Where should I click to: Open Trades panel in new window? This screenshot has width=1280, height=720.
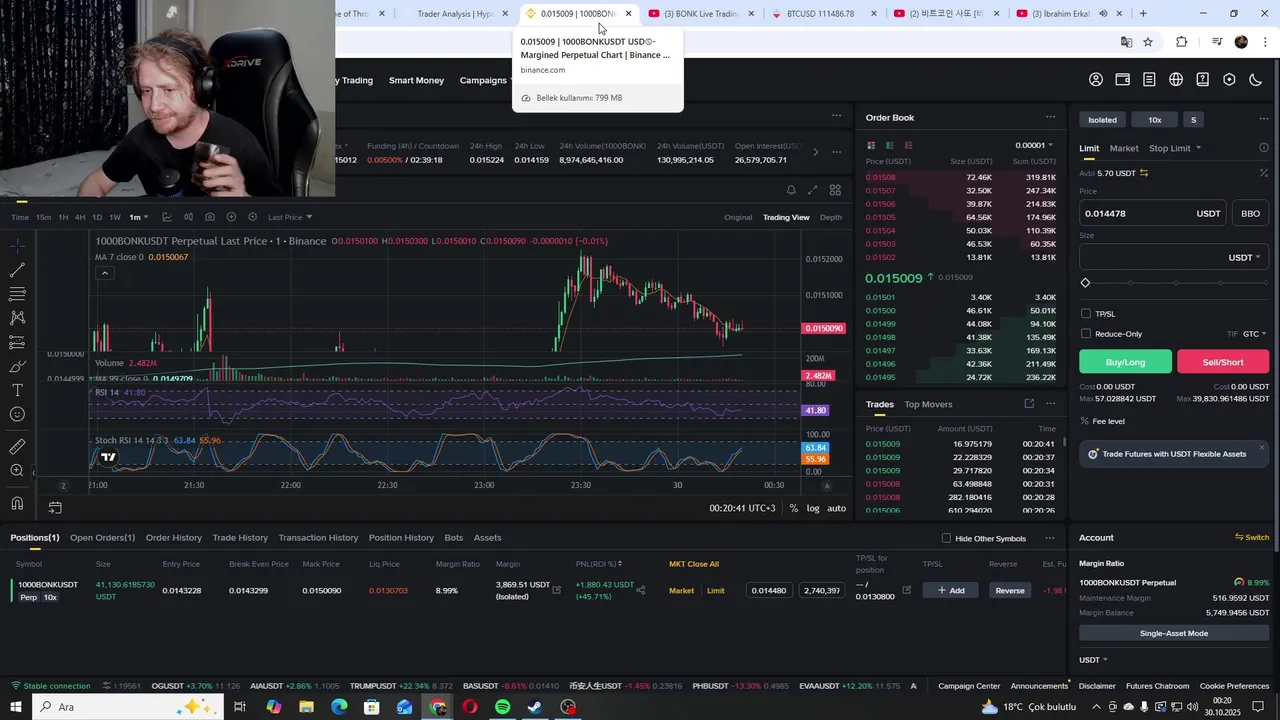click(x=1029, y=404)
